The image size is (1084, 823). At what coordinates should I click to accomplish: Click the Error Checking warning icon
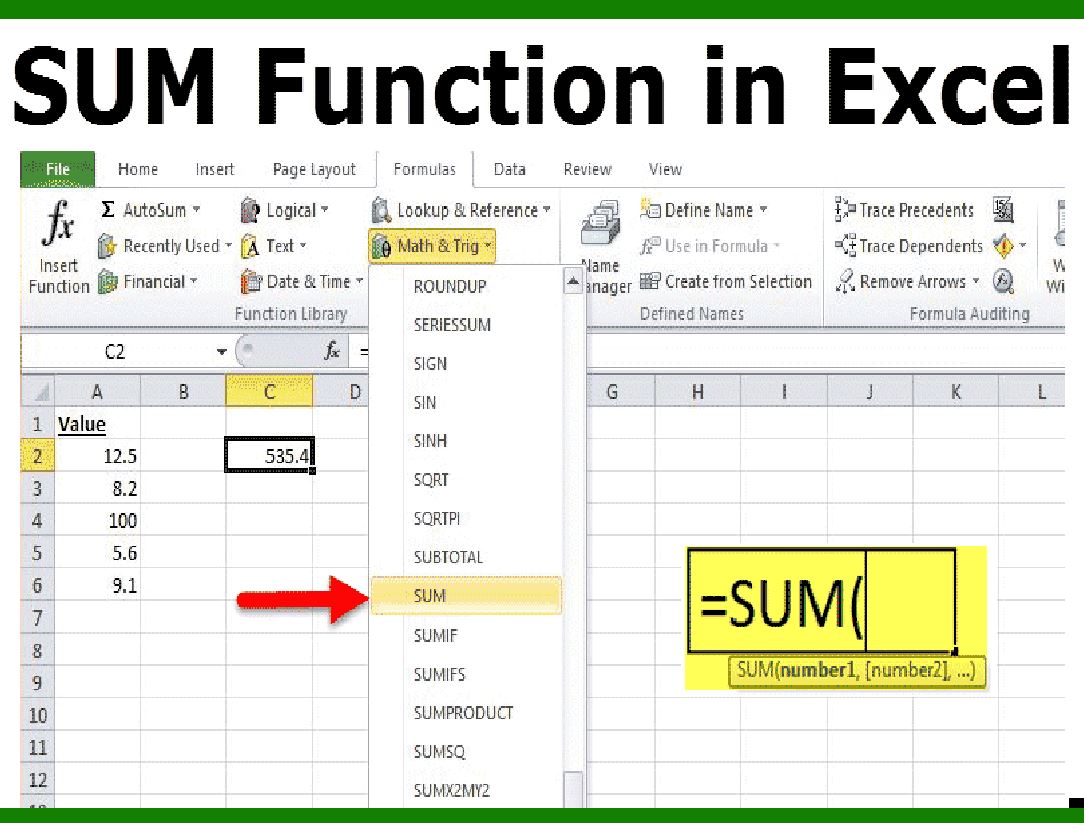point(1003,246)
